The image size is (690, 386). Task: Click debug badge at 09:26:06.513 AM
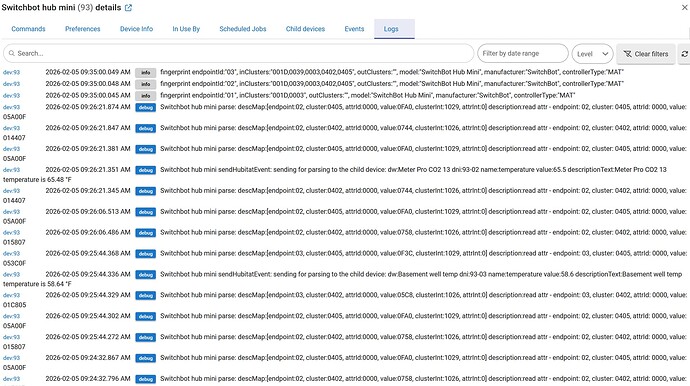point(146,212)
